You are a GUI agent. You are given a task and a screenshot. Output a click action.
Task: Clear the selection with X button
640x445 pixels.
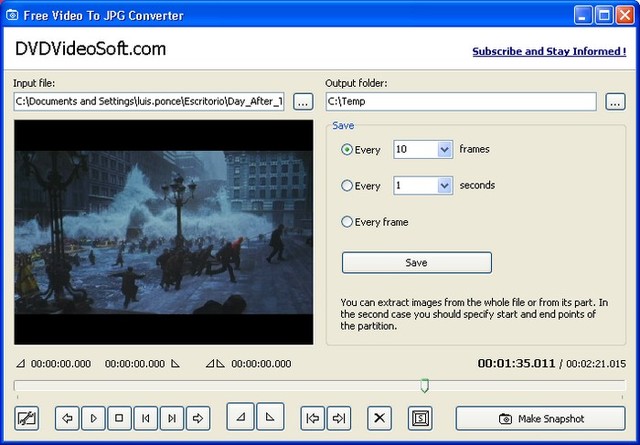(x=380, y=418)
